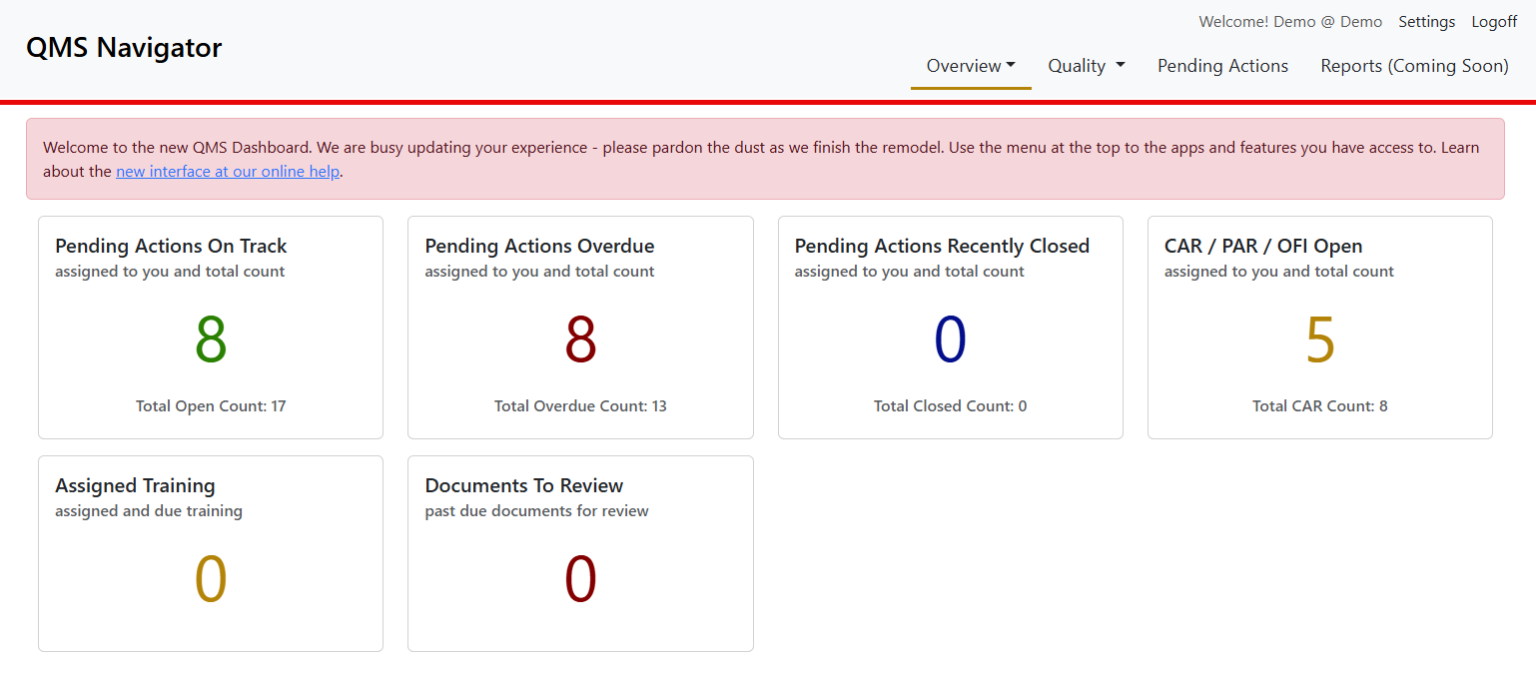Open the Overview dropdown caret arrow
Screen dimensions: 1536x686
click(x=1012, y=65)
